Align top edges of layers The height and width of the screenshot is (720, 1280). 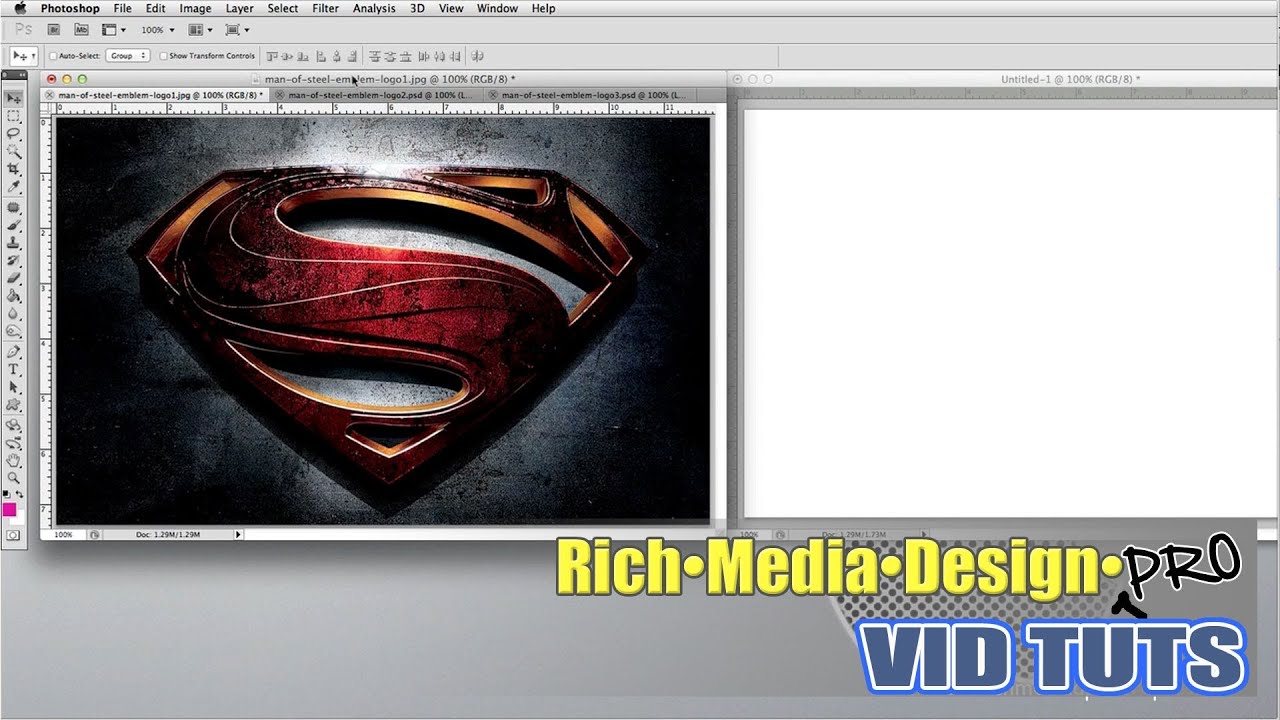tap(273, 56)
